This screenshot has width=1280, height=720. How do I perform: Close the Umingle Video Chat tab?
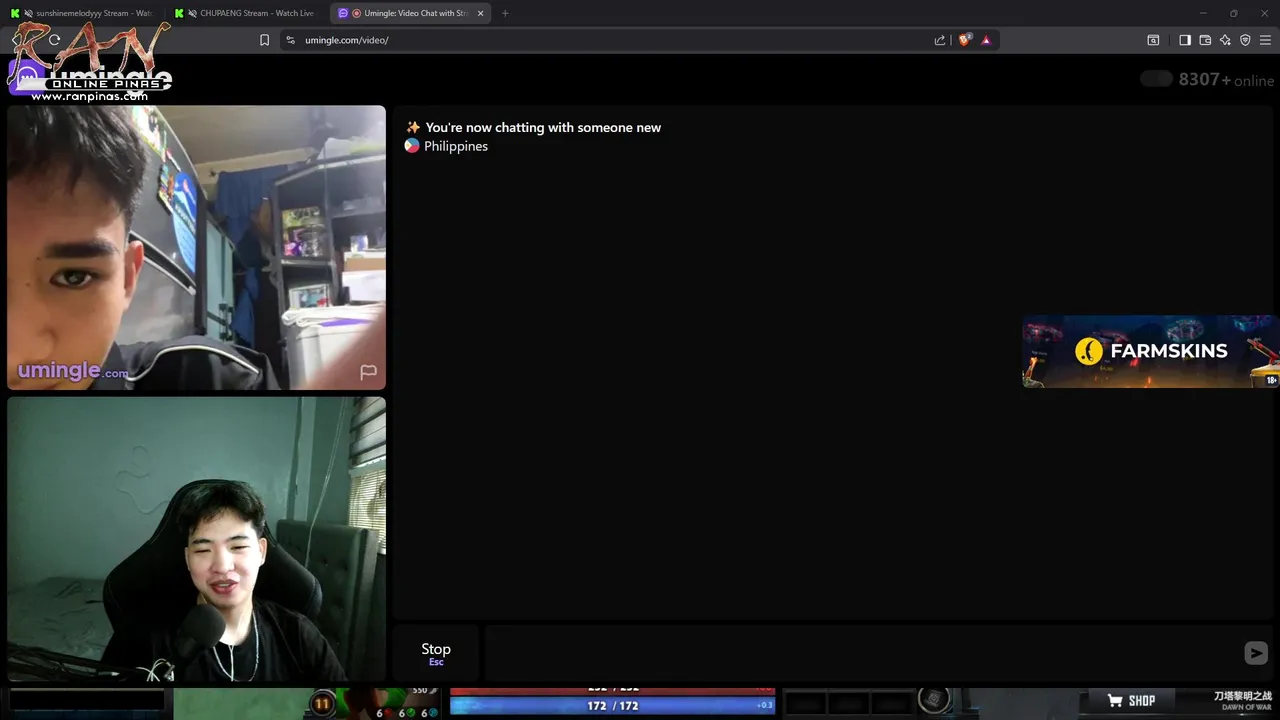point(480,13)
